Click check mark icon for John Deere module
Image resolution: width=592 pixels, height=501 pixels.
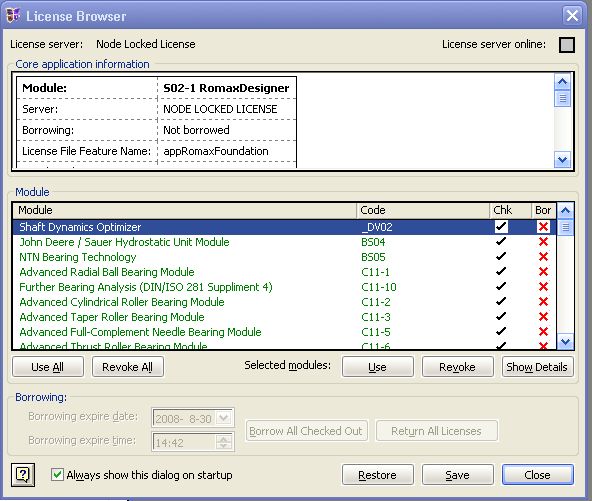point(501,241)
